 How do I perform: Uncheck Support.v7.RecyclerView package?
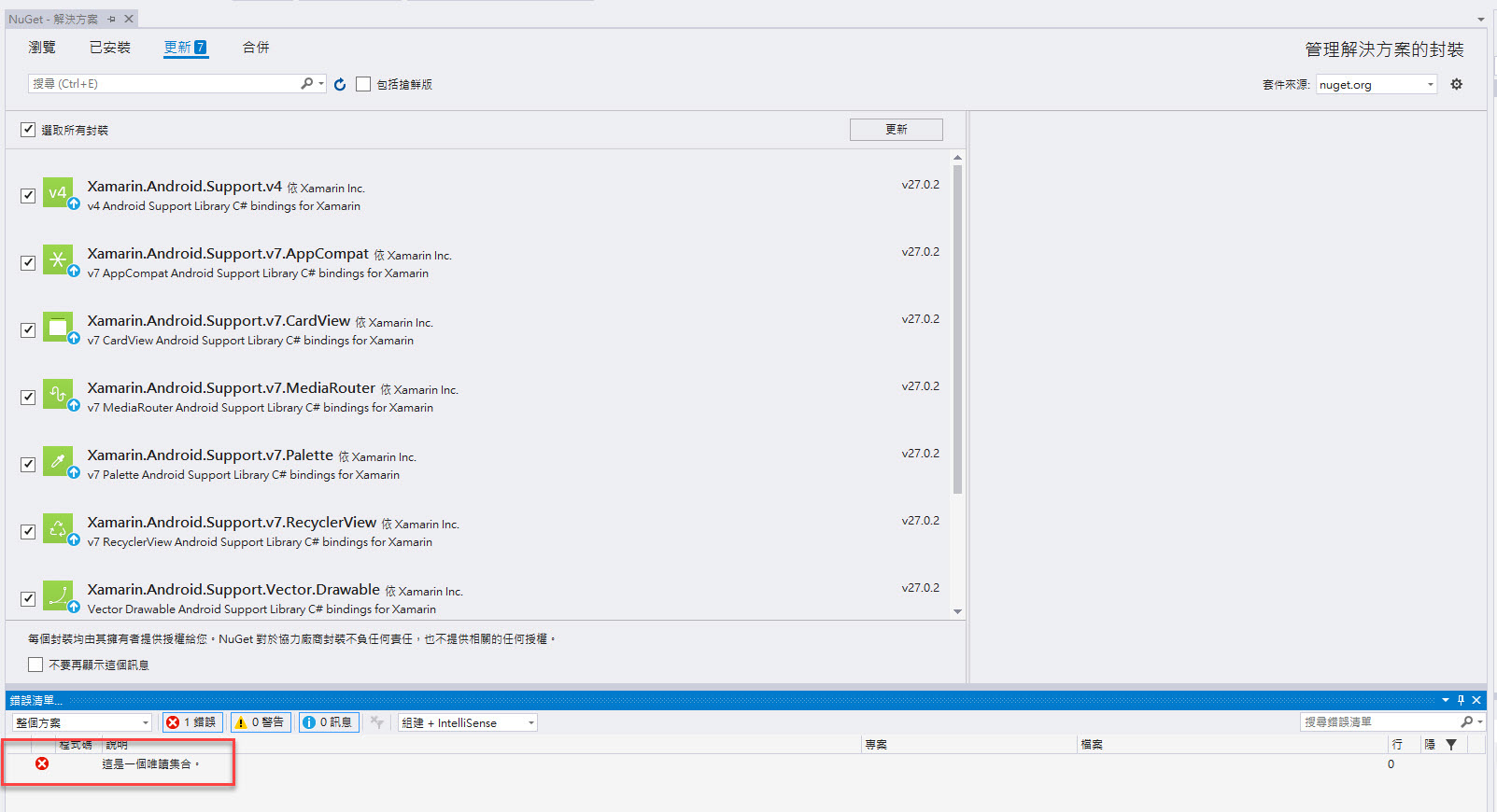[x=28, y=531]
